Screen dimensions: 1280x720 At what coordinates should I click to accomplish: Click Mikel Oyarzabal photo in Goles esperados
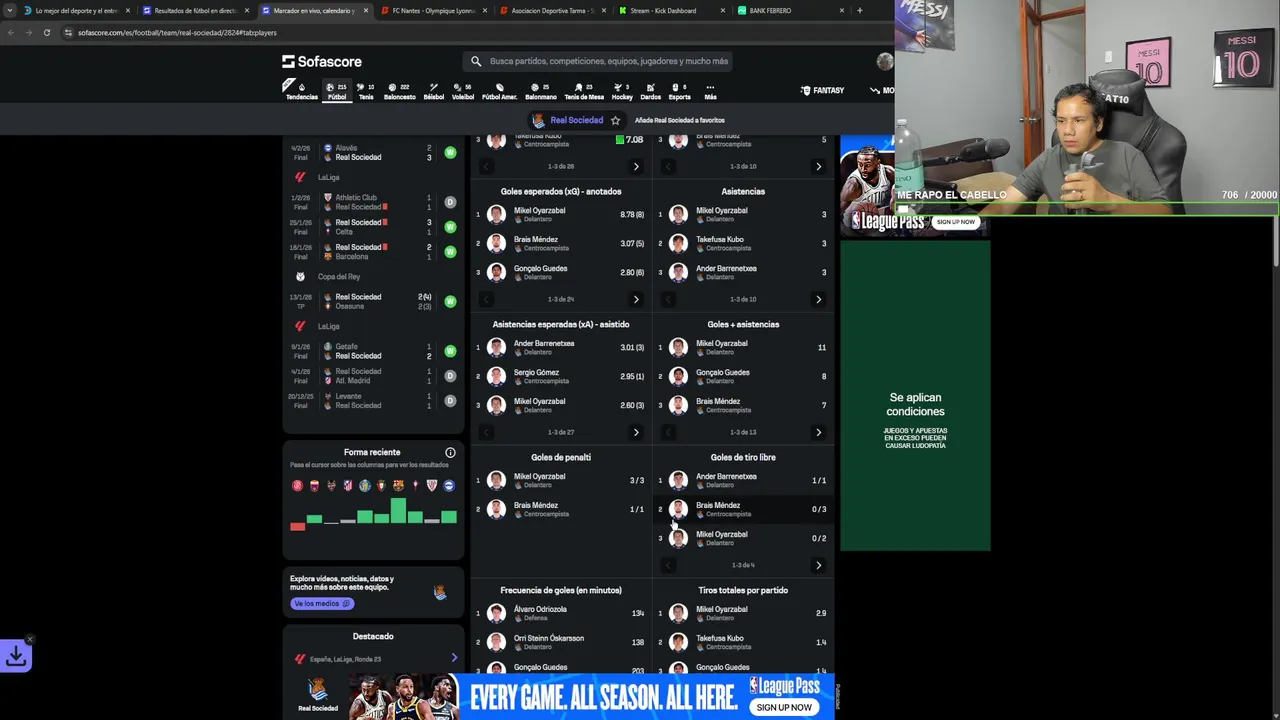click(496, 214)
